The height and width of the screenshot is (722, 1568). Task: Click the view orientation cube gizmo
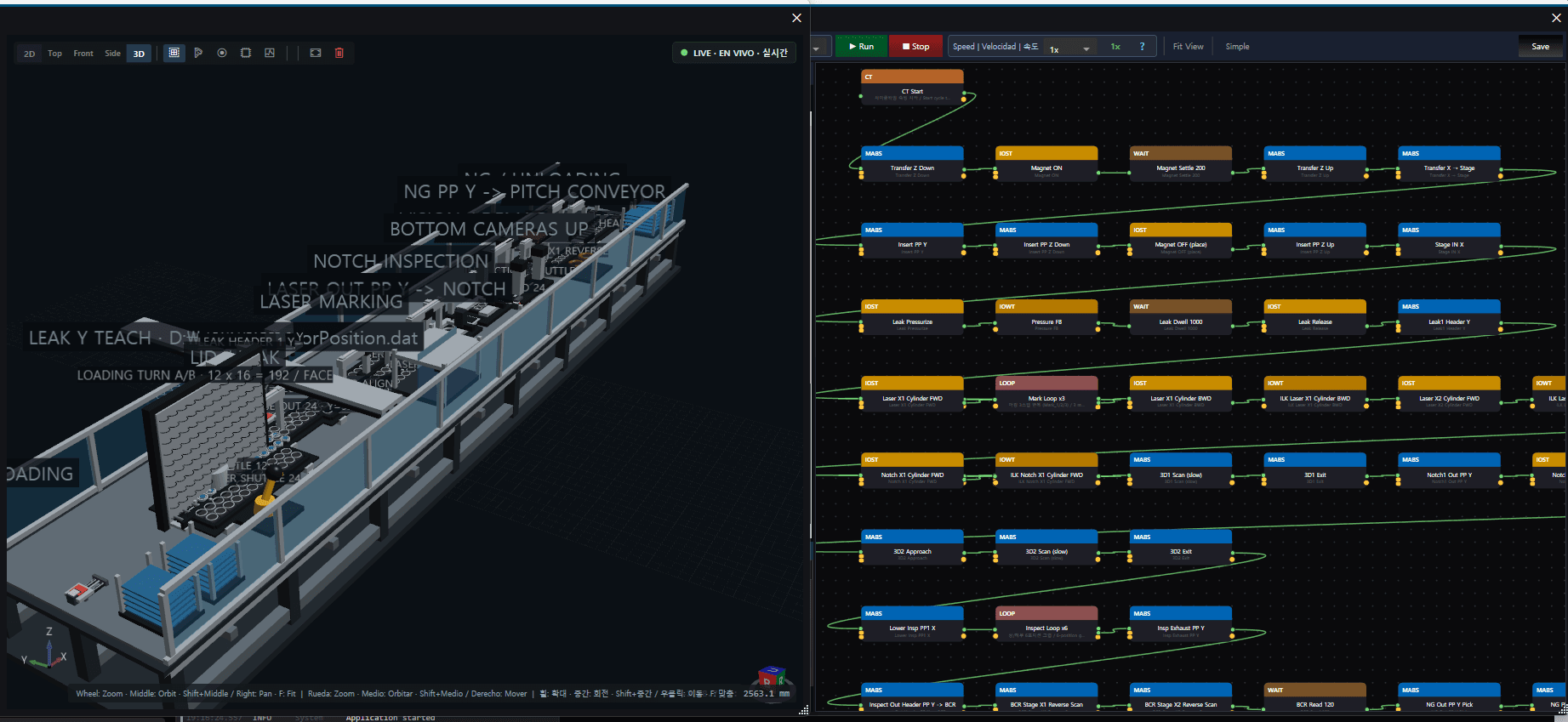pos(772,677)
